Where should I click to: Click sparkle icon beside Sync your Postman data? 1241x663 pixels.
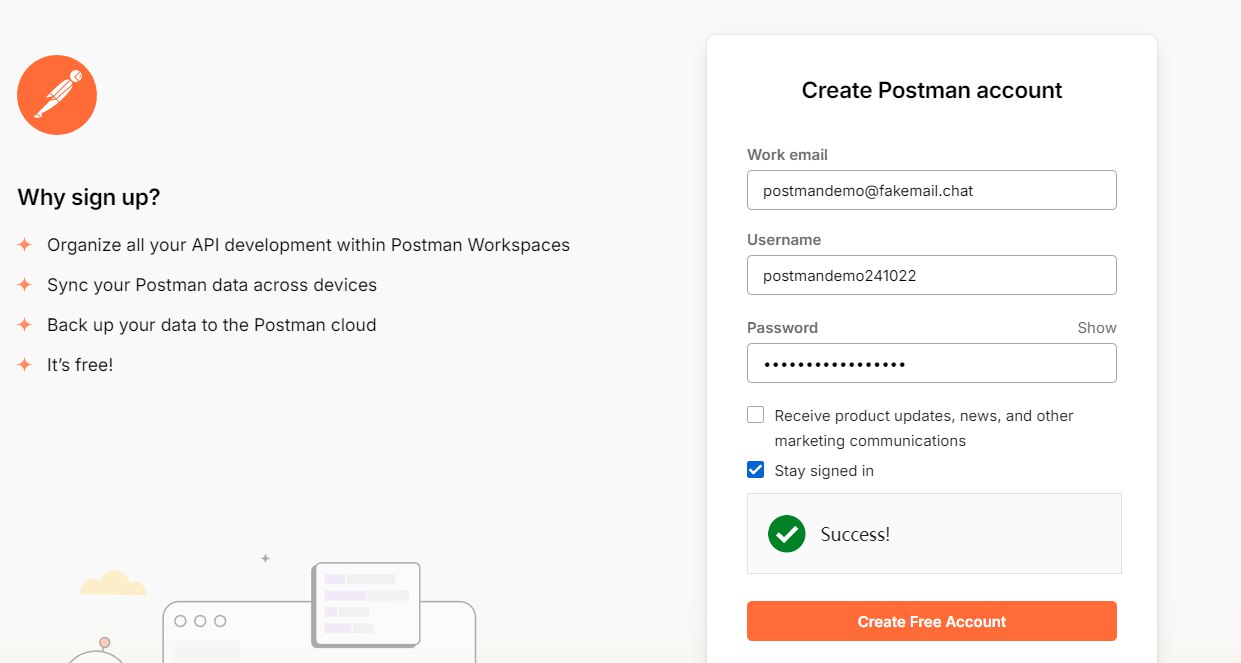[25, 285]
